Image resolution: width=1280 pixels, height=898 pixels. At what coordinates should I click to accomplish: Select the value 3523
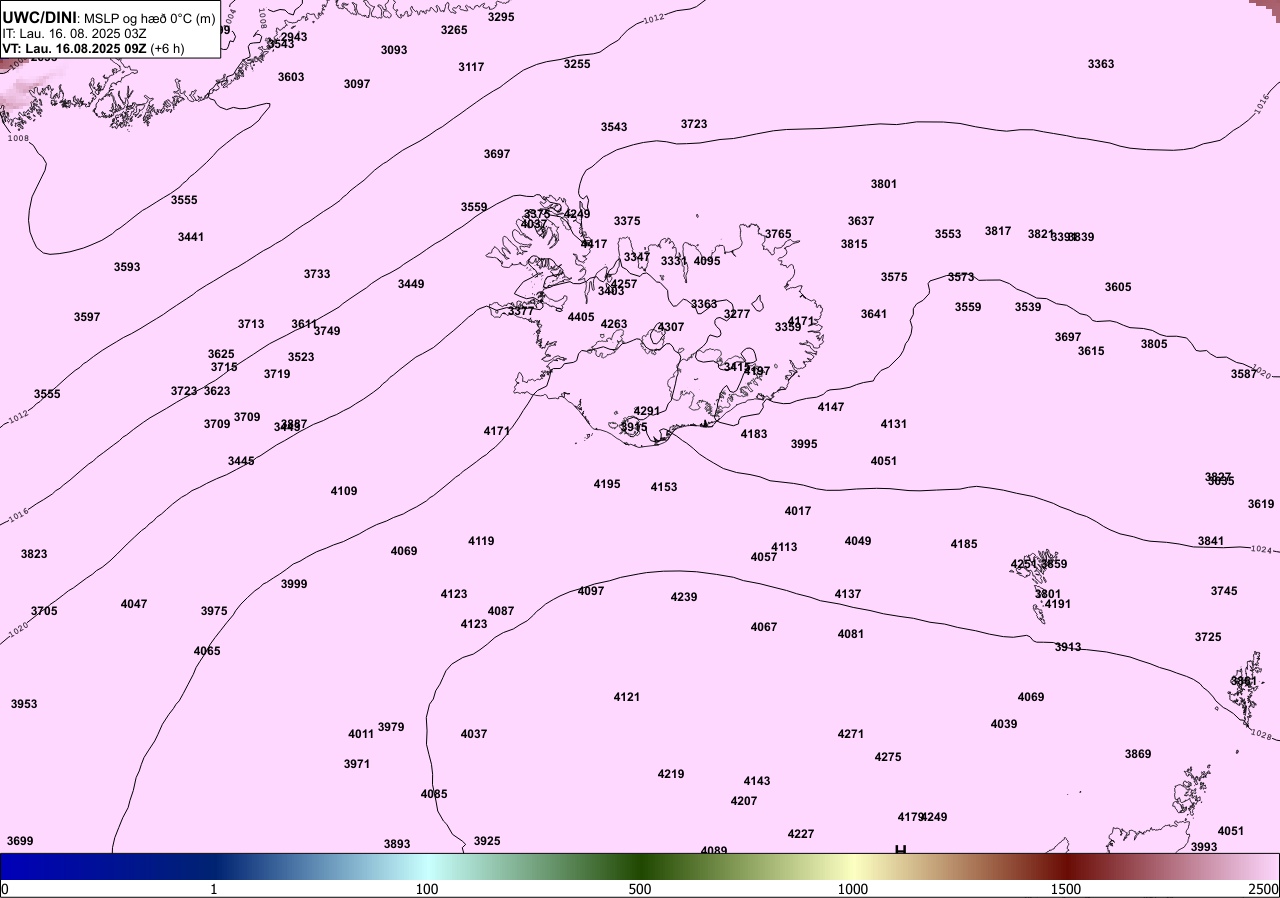click(x=301, y=357)
